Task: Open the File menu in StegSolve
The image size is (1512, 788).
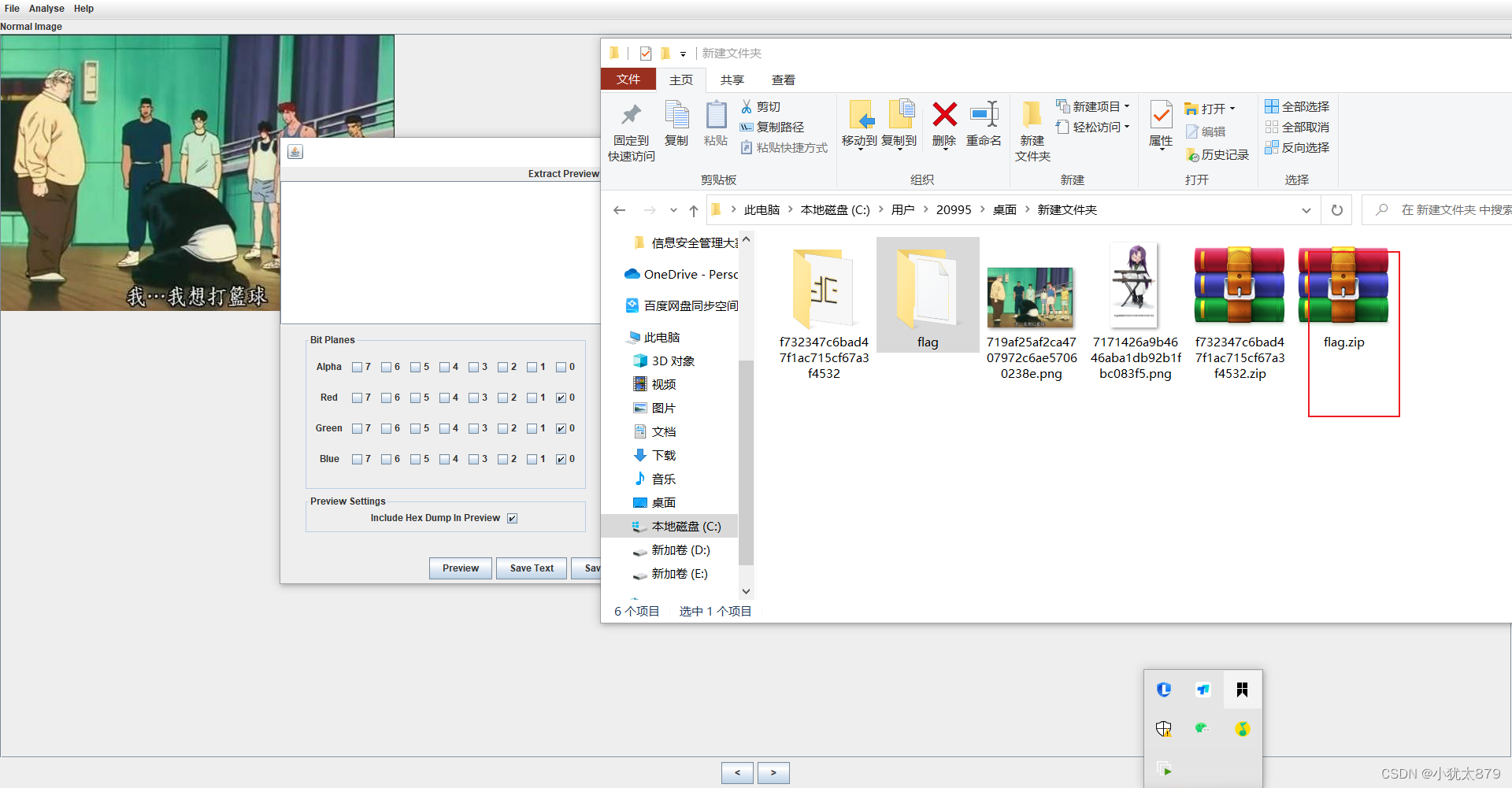Action: pyautogui.click(x=12, y=9)
